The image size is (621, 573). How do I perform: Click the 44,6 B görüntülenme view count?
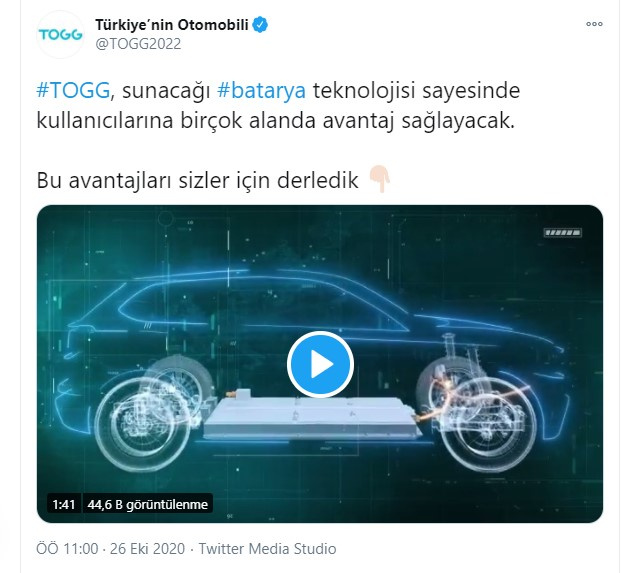pos(148,504)
